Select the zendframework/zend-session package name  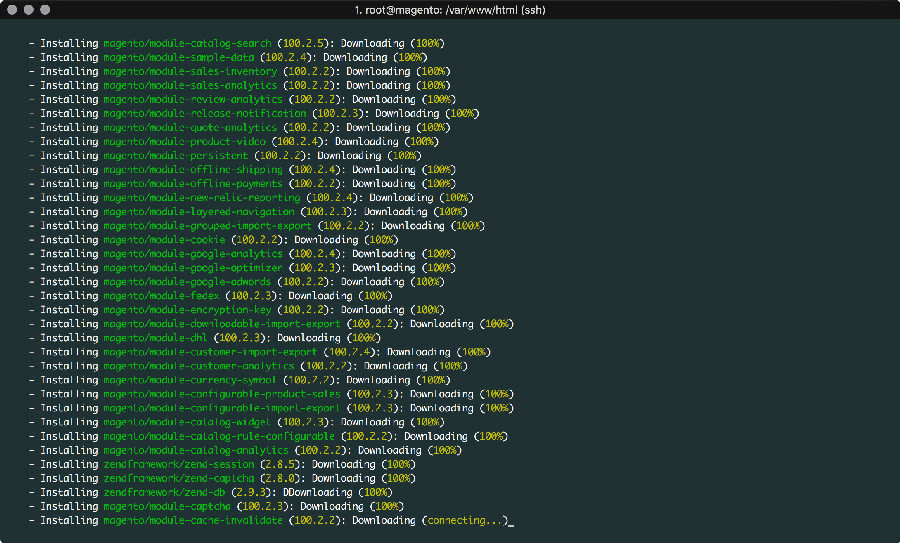pyautogui.click(x=179, y=464)
